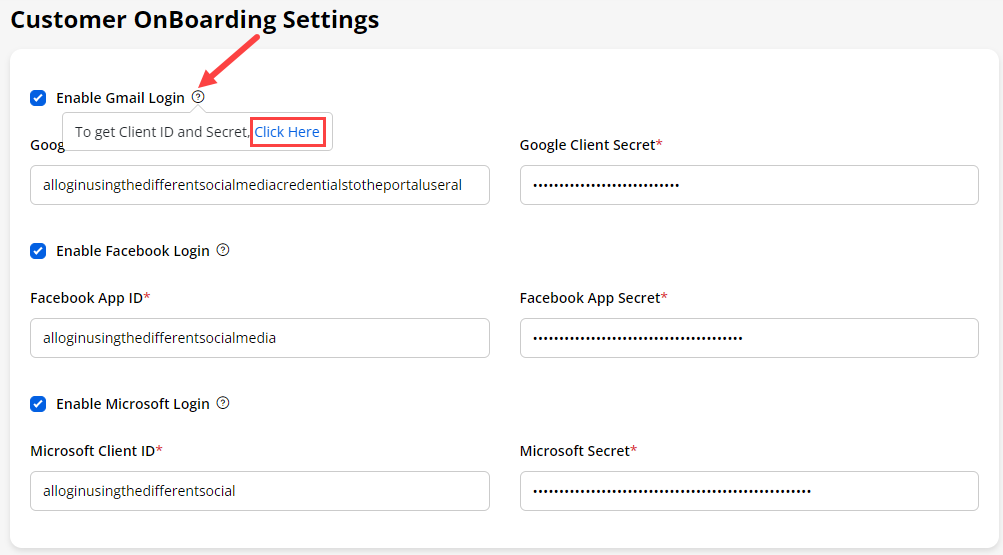
Task: Click the question mark icon beside Enable Microsoft Login
Action: [223, 403]
